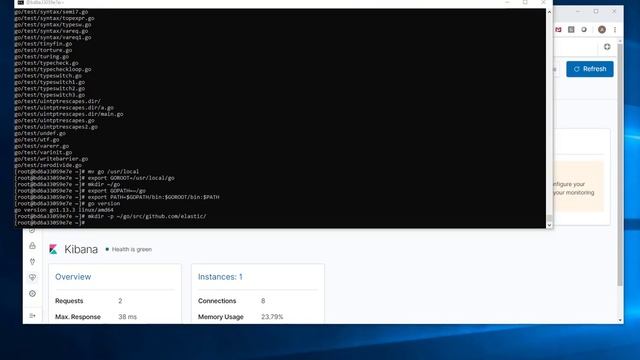Screen dimensions: 640x360
Task: Open Stack Monitoring heartbeat icon in sidebar
Action: pos(32,278)
